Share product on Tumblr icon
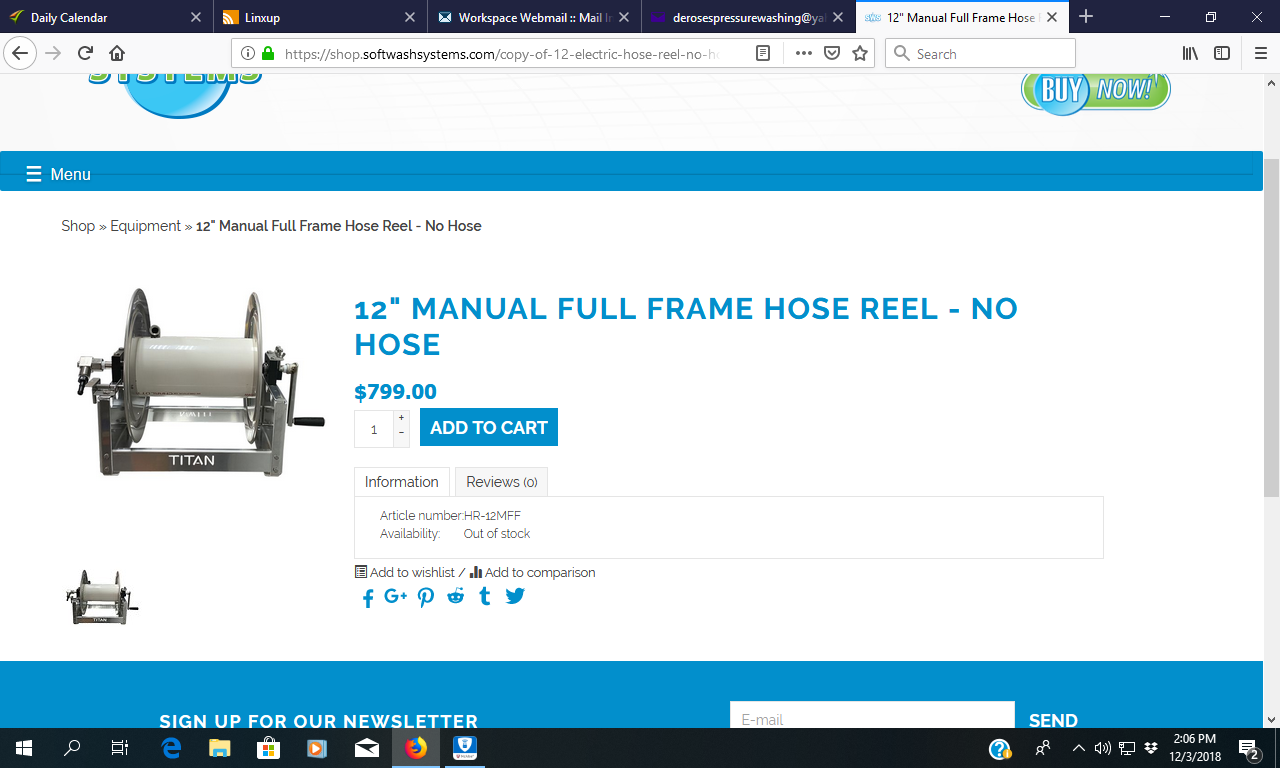Image resolution: width=1280 pixels, height=768 pixels. tap(485, 597)
